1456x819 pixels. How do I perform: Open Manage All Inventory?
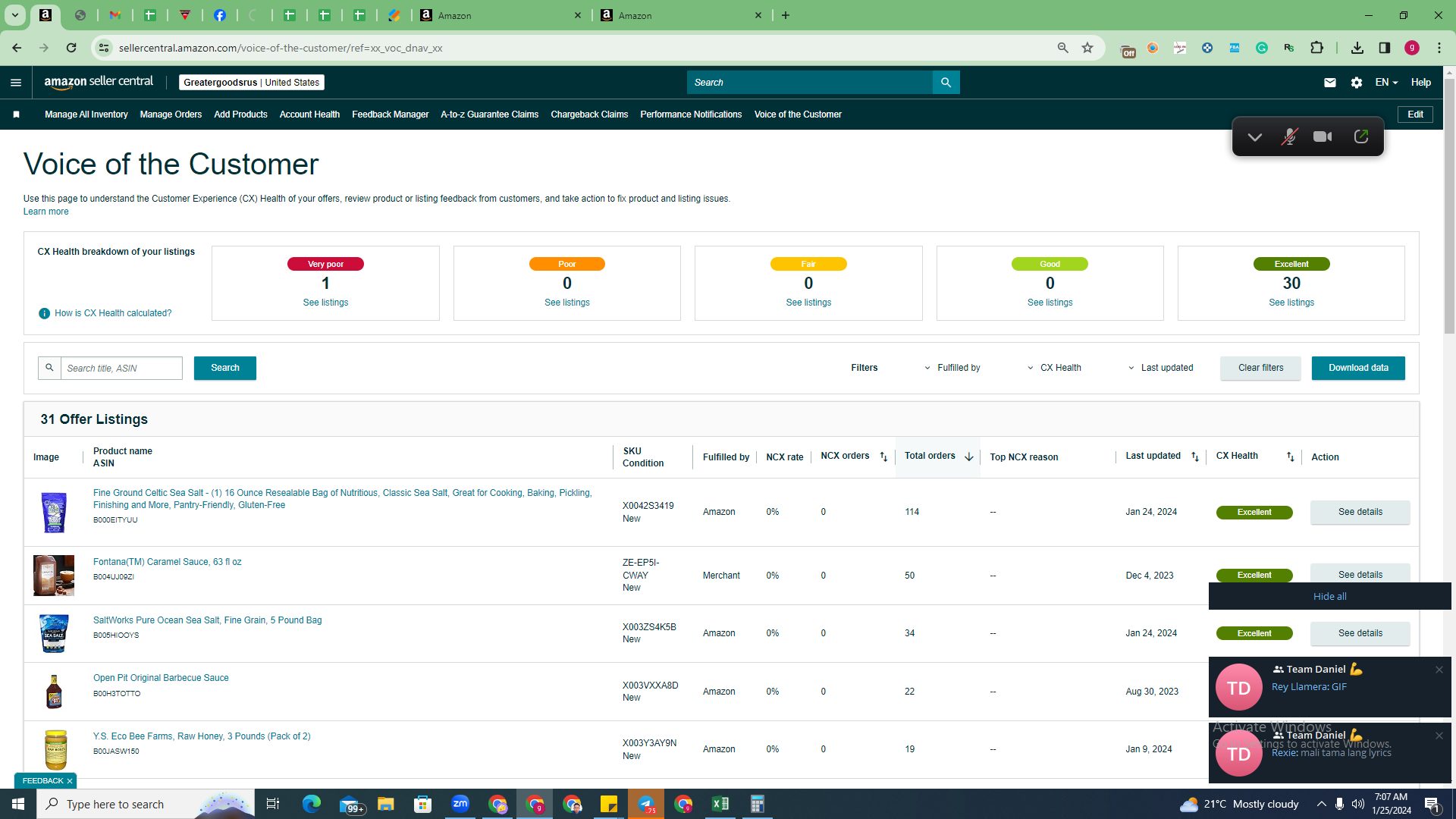click(86, 115)
